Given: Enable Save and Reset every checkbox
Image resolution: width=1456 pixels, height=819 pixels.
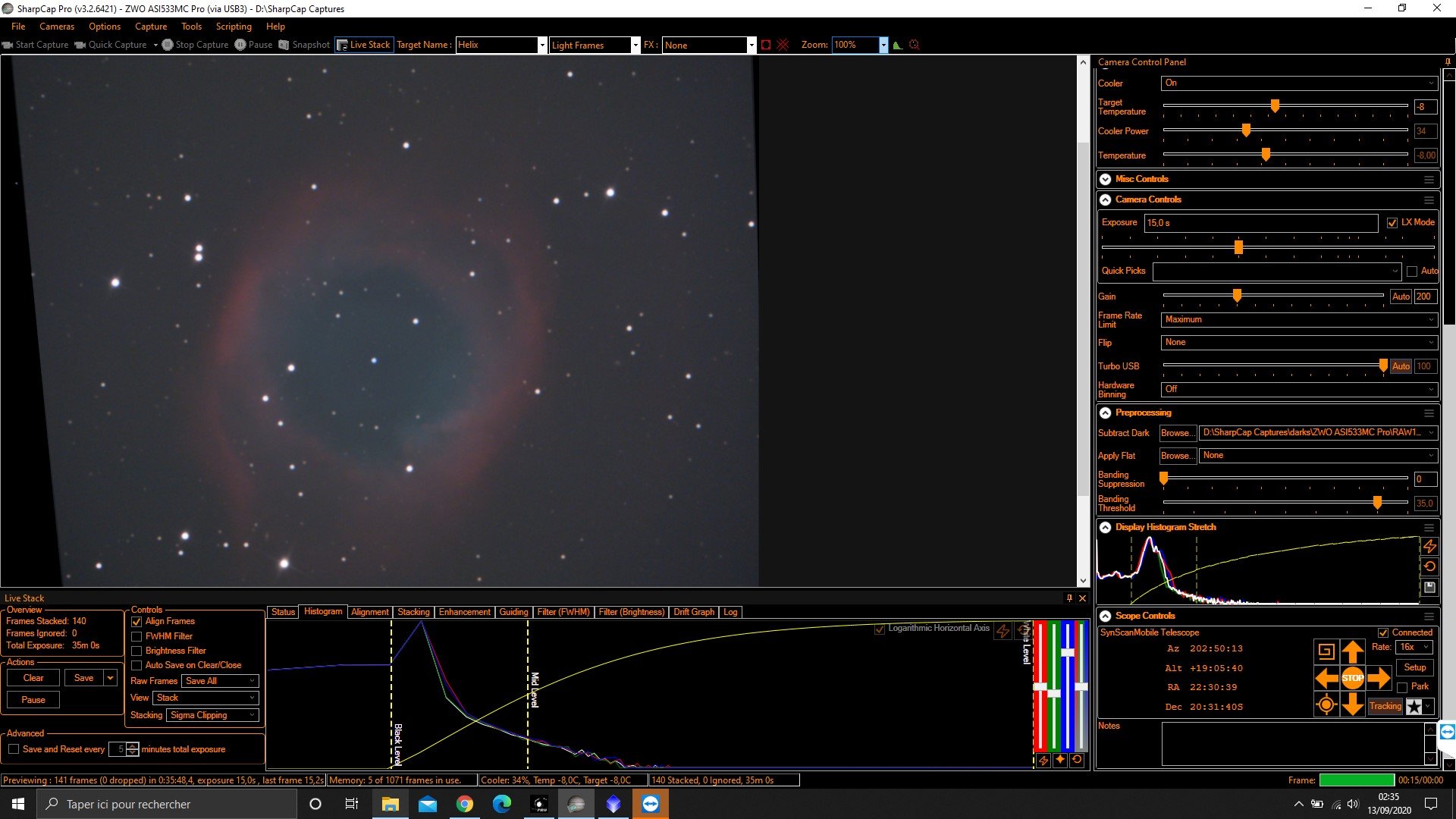Looking at the screenshot, I should point(14,749).
